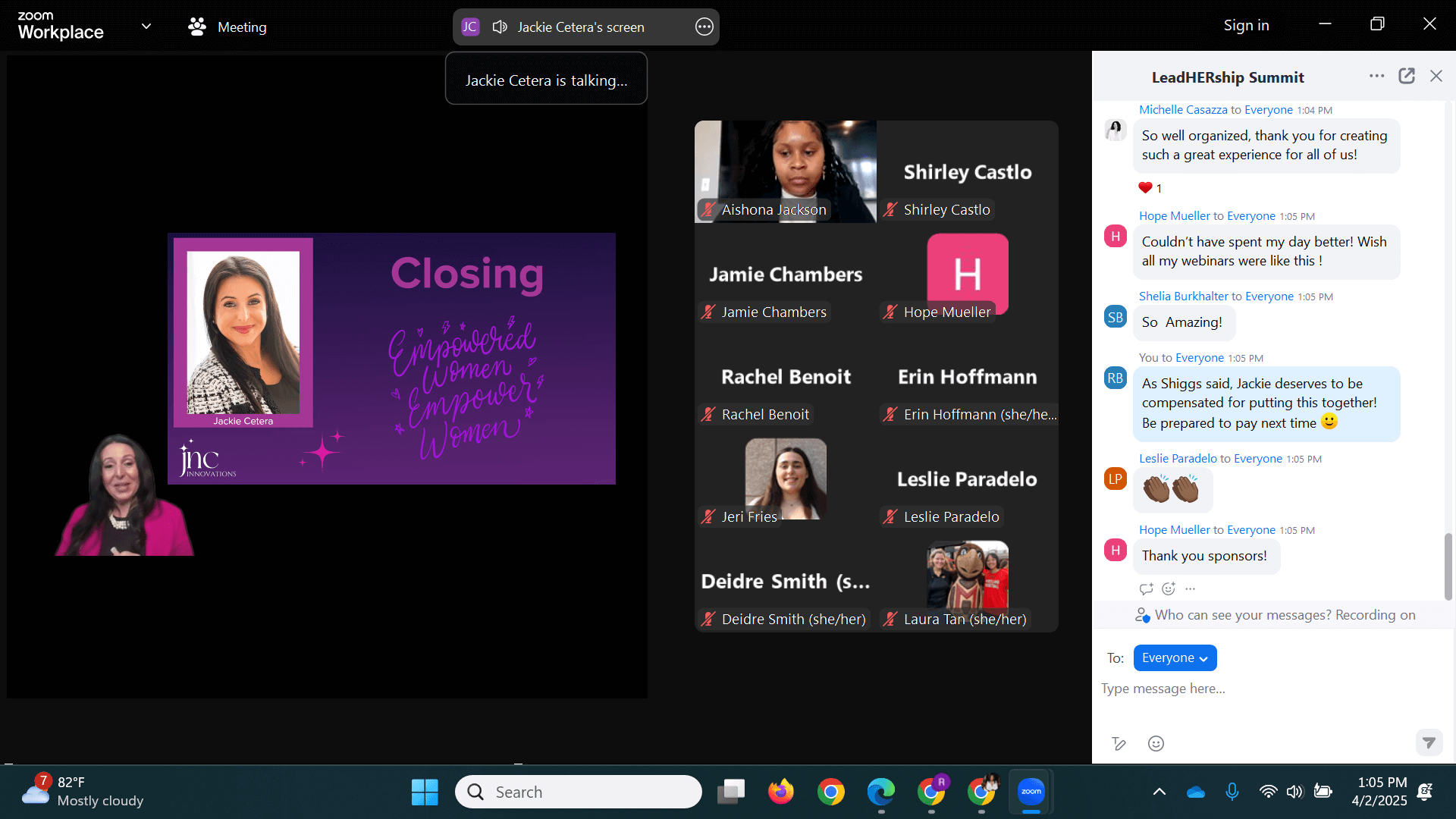Click the text formatting pencil icon
Screen dimensions: 1456x819
coord(1119,744)
